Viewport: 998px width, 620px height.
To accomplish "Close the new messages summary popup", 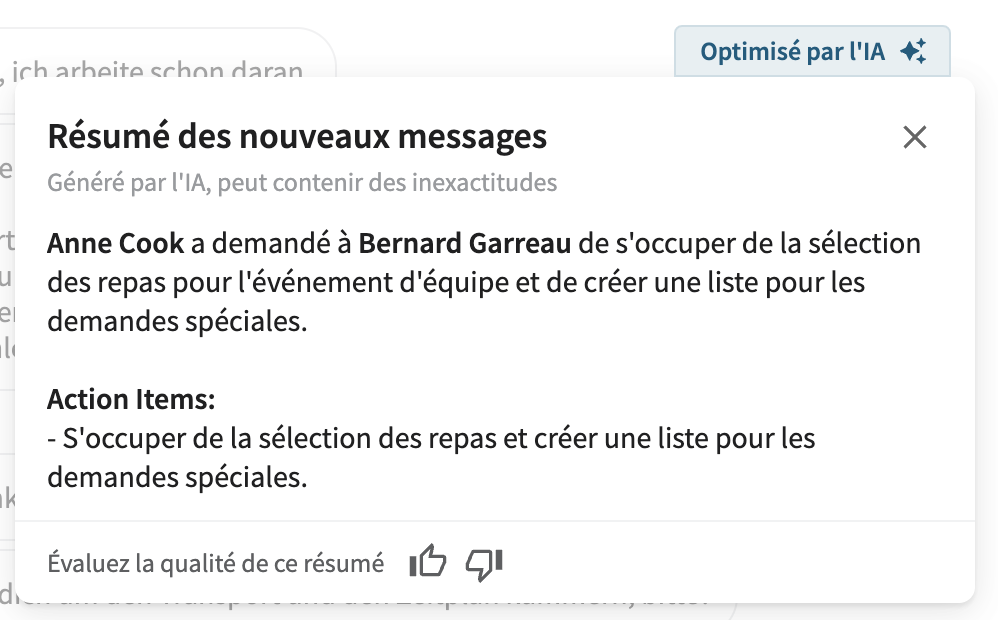I will tap(914, 137).
